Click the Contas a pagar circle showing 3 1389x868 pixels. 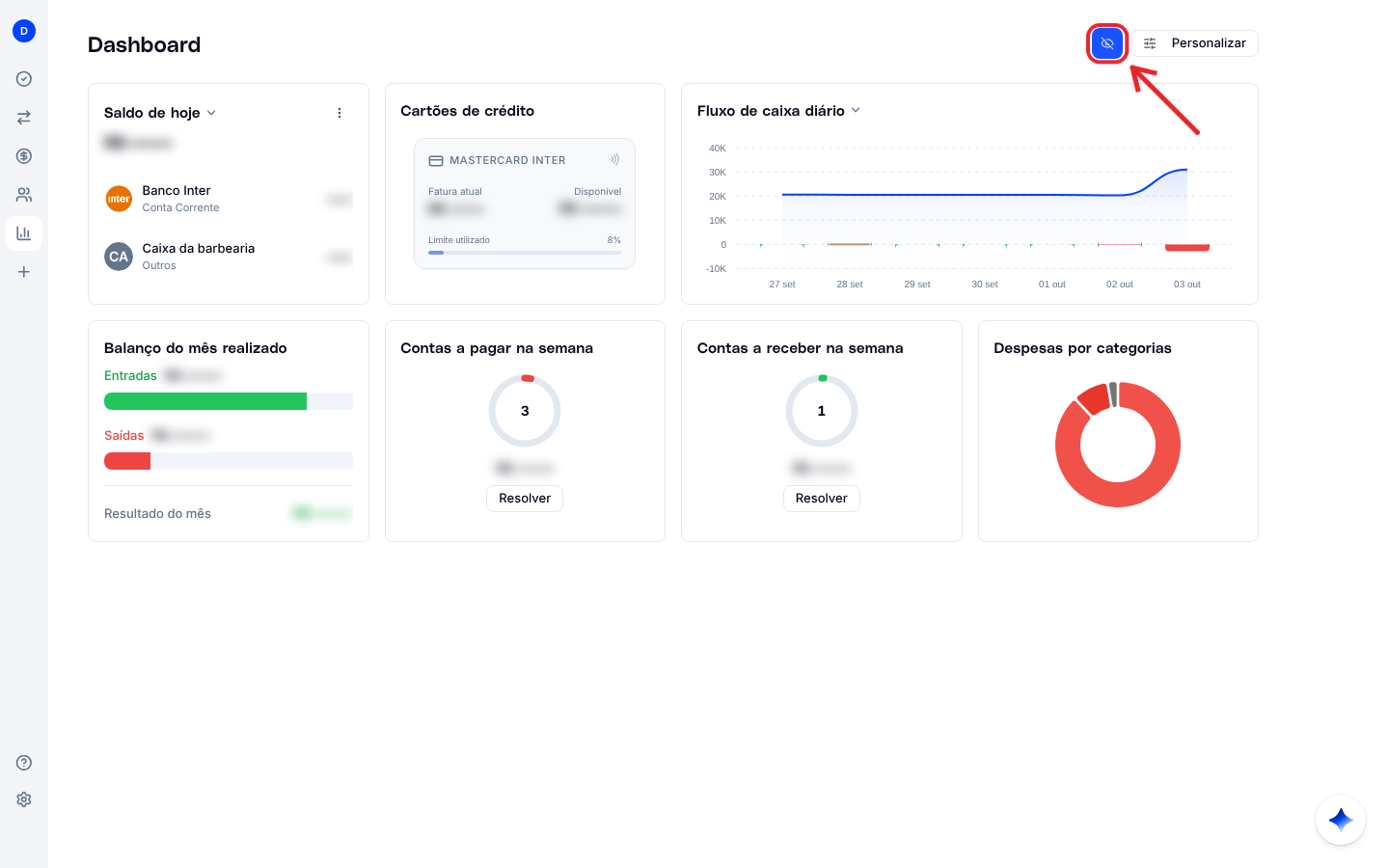click(x=525, y=411)
